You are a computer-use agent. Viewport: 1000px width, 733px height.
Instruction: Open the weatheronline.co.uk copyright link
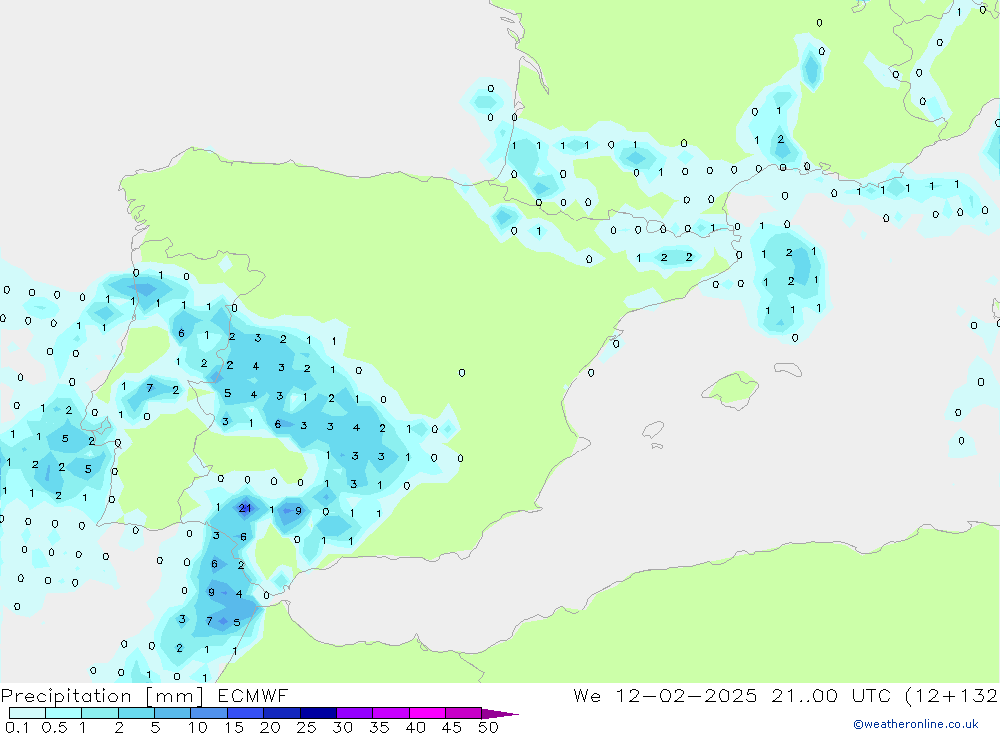[x=916, y=724]
